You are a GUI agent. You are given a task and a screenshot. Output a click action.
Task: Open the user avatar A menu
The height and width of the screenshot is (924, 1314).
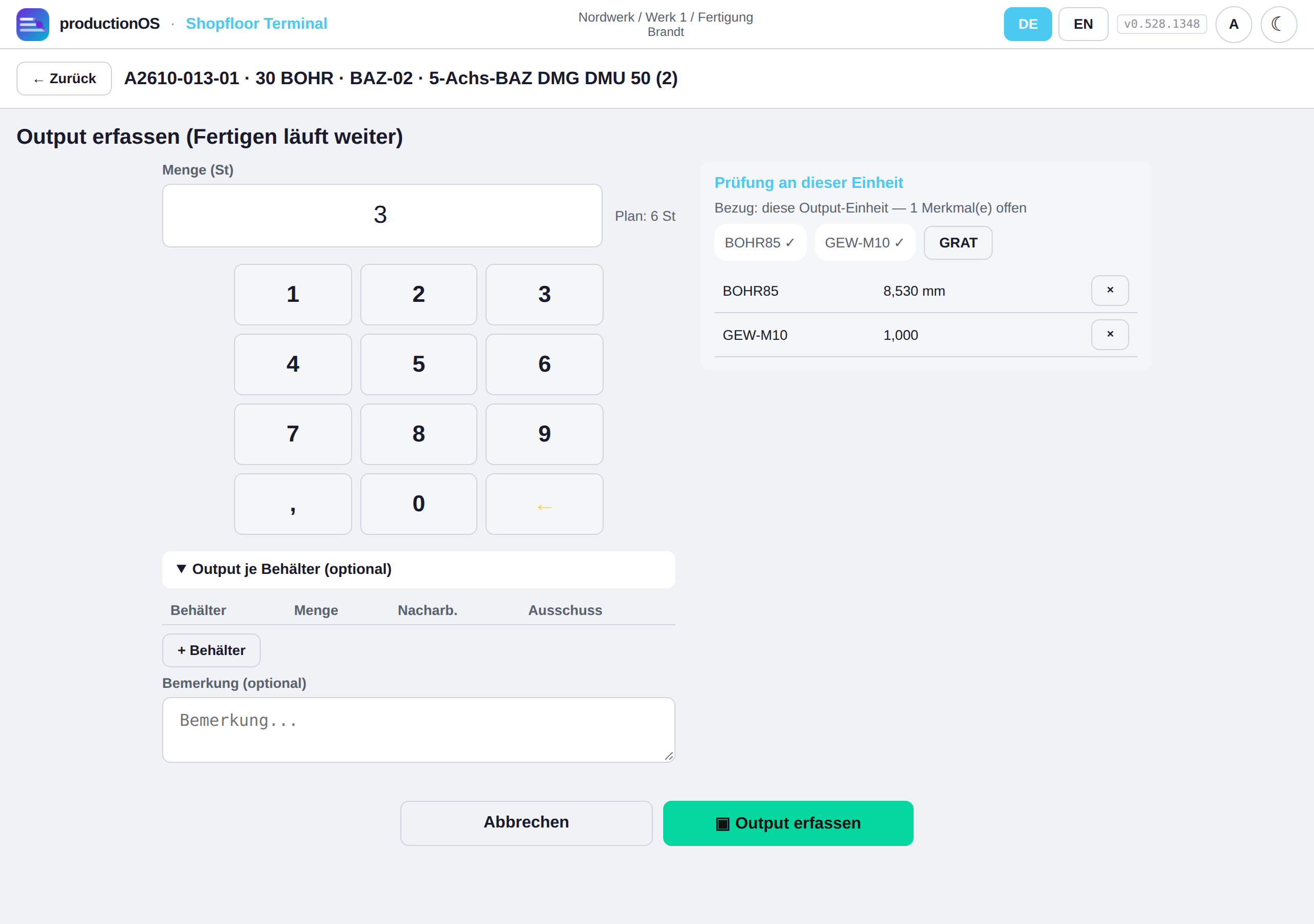point(1233,24)
